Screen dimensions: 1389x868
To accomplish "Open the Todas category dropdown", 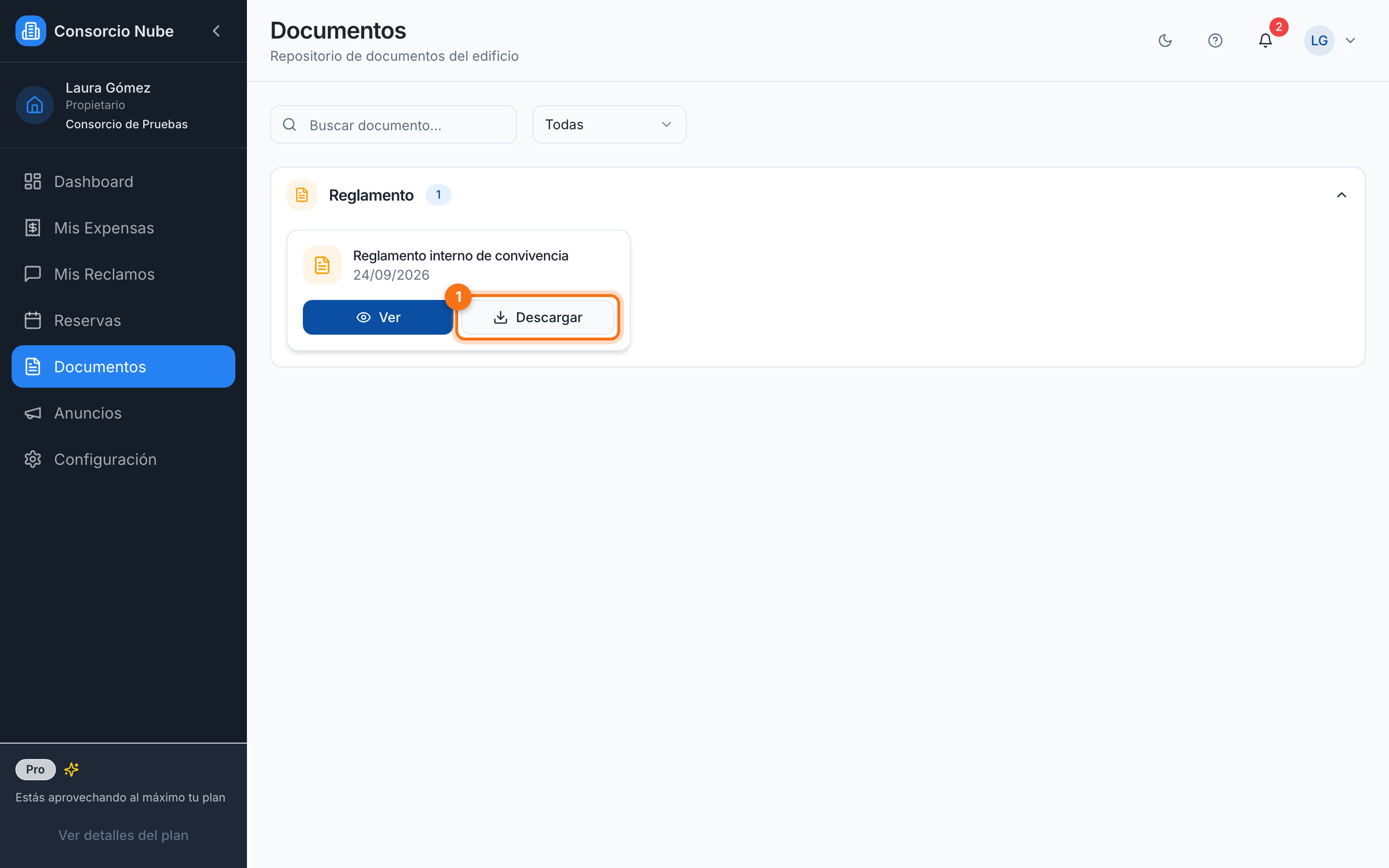I will 609,124.
